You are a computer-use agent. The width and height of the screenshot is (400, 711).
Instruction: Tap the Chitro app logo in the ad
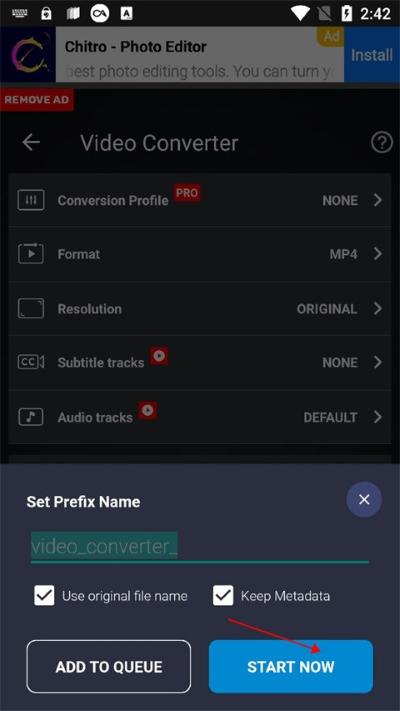(x=28, y=54)
